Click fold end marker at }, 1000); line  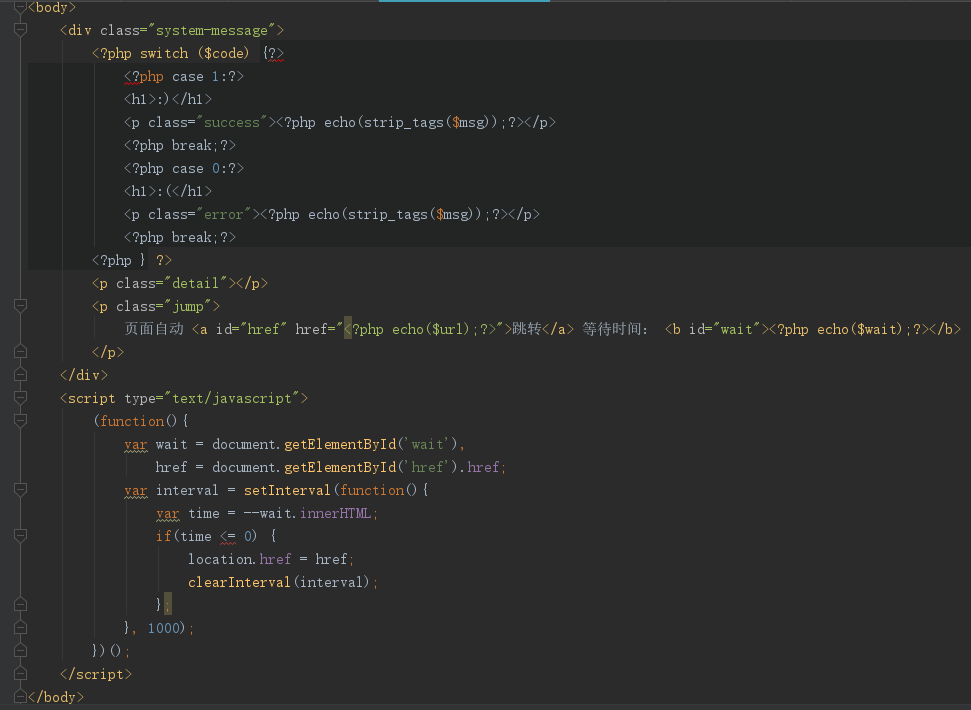click(x=20, y=628)
